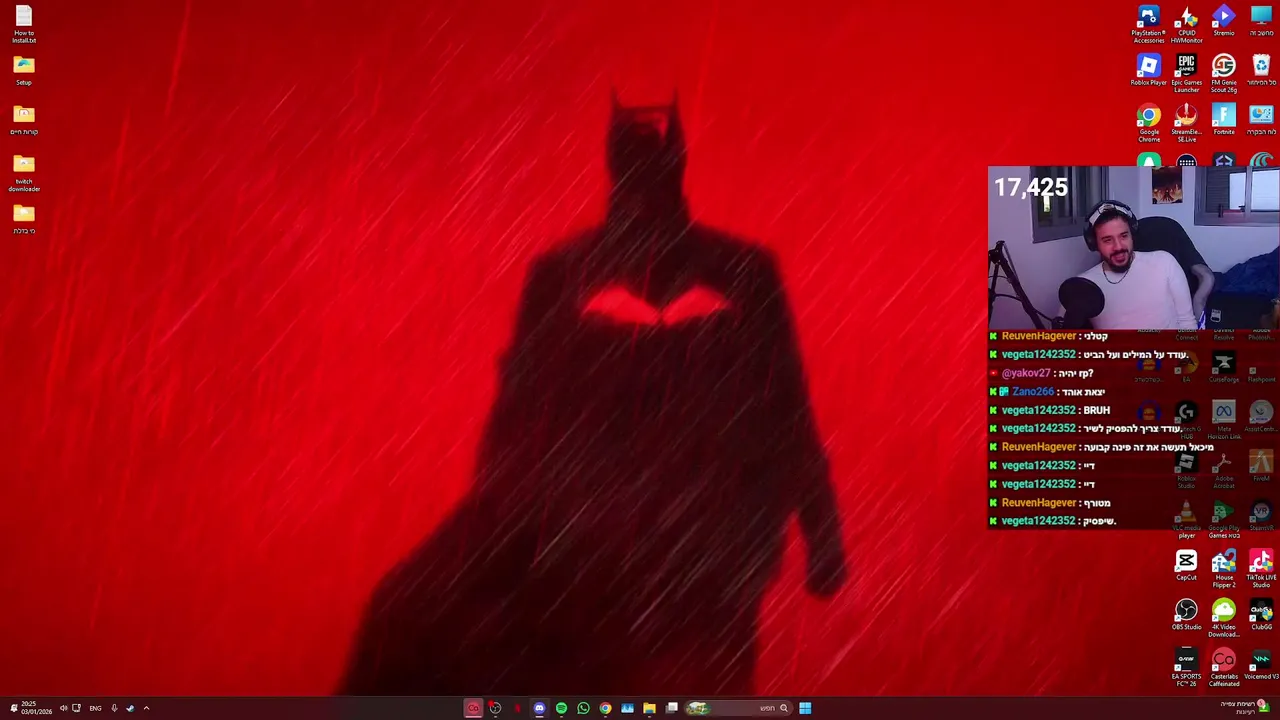Click the 17,425 viewer counter overlay
This screenshot has width=1280, height=720.
(1031, 188)
